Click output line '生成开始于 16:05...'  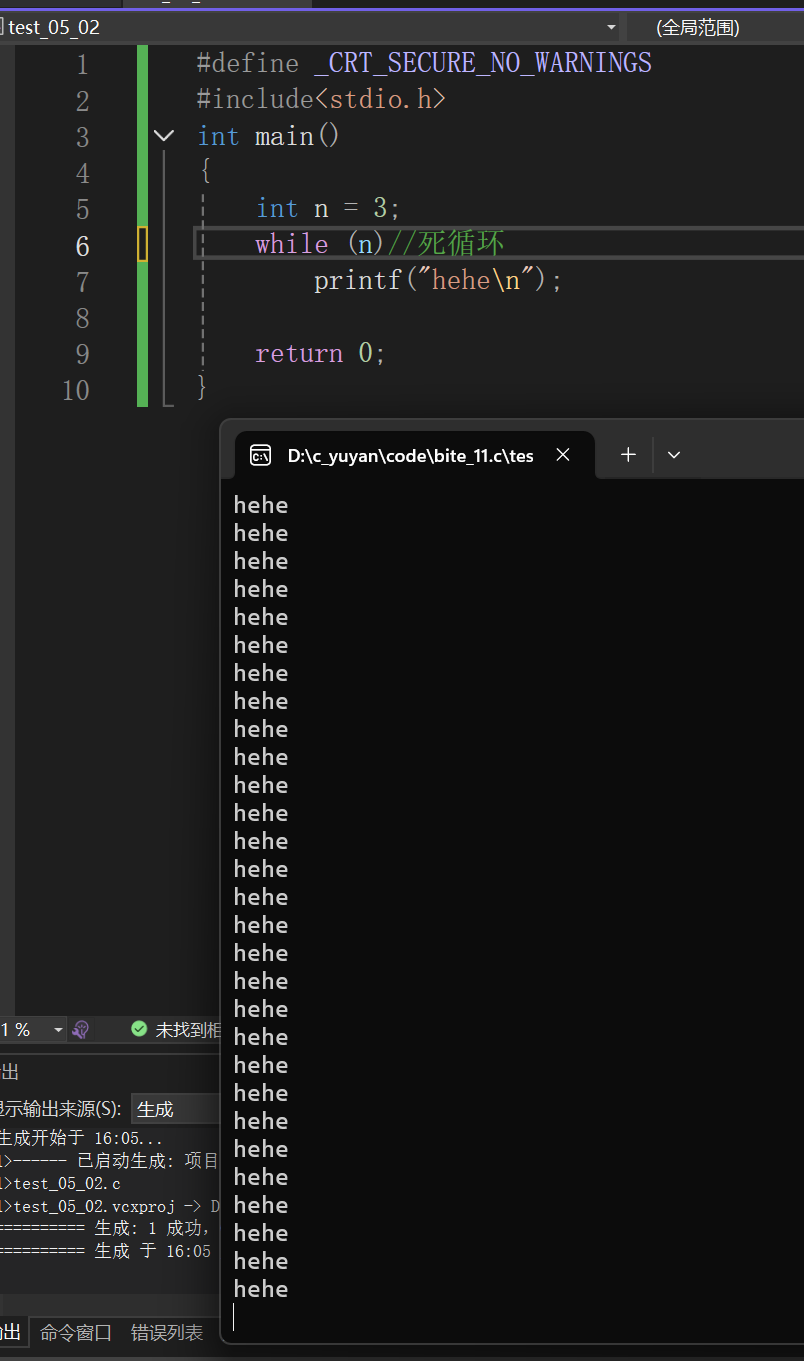pos(81,1138)
